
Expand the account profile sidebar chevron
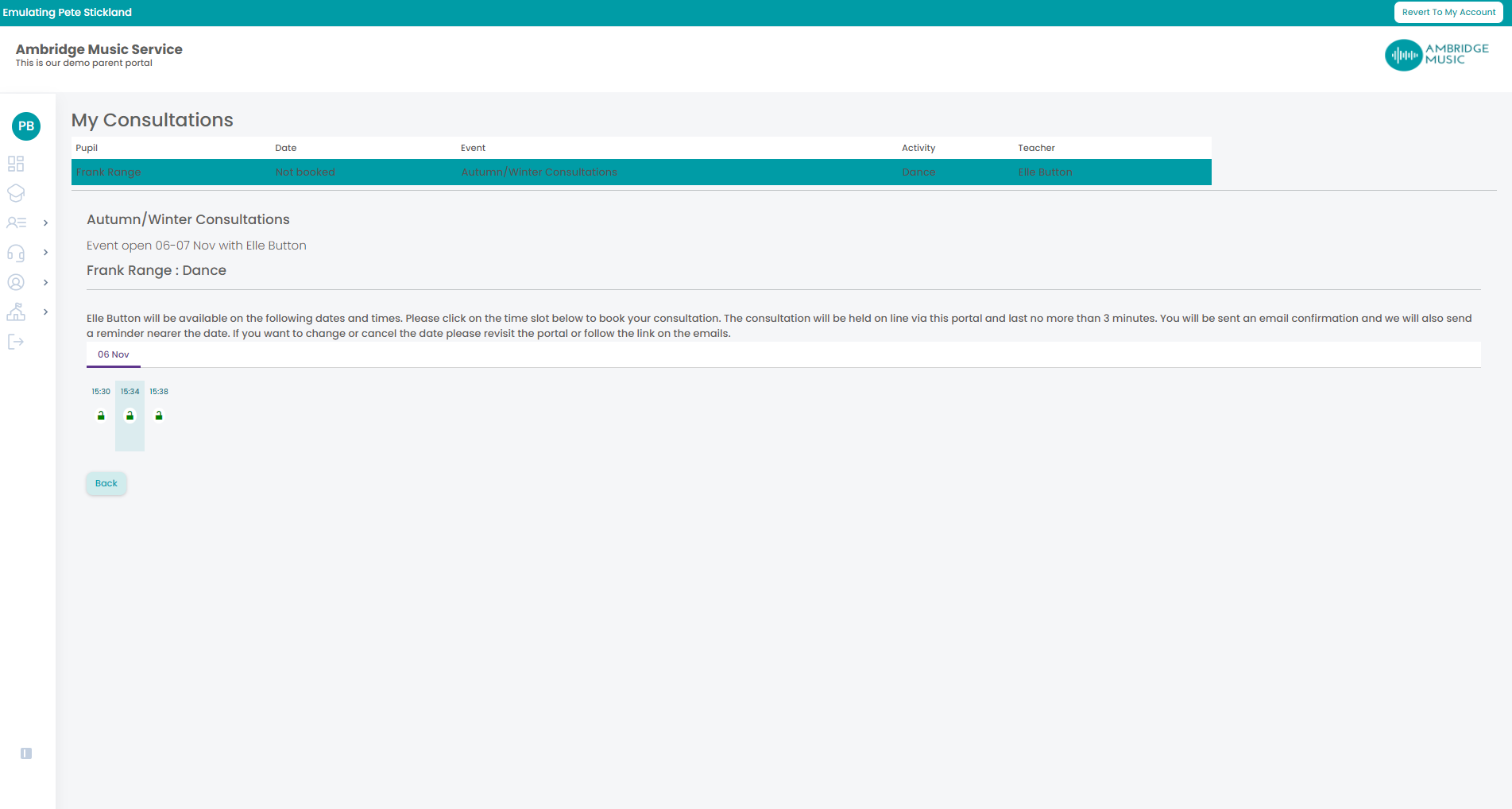pyautogui.click(x=45, y=283)
